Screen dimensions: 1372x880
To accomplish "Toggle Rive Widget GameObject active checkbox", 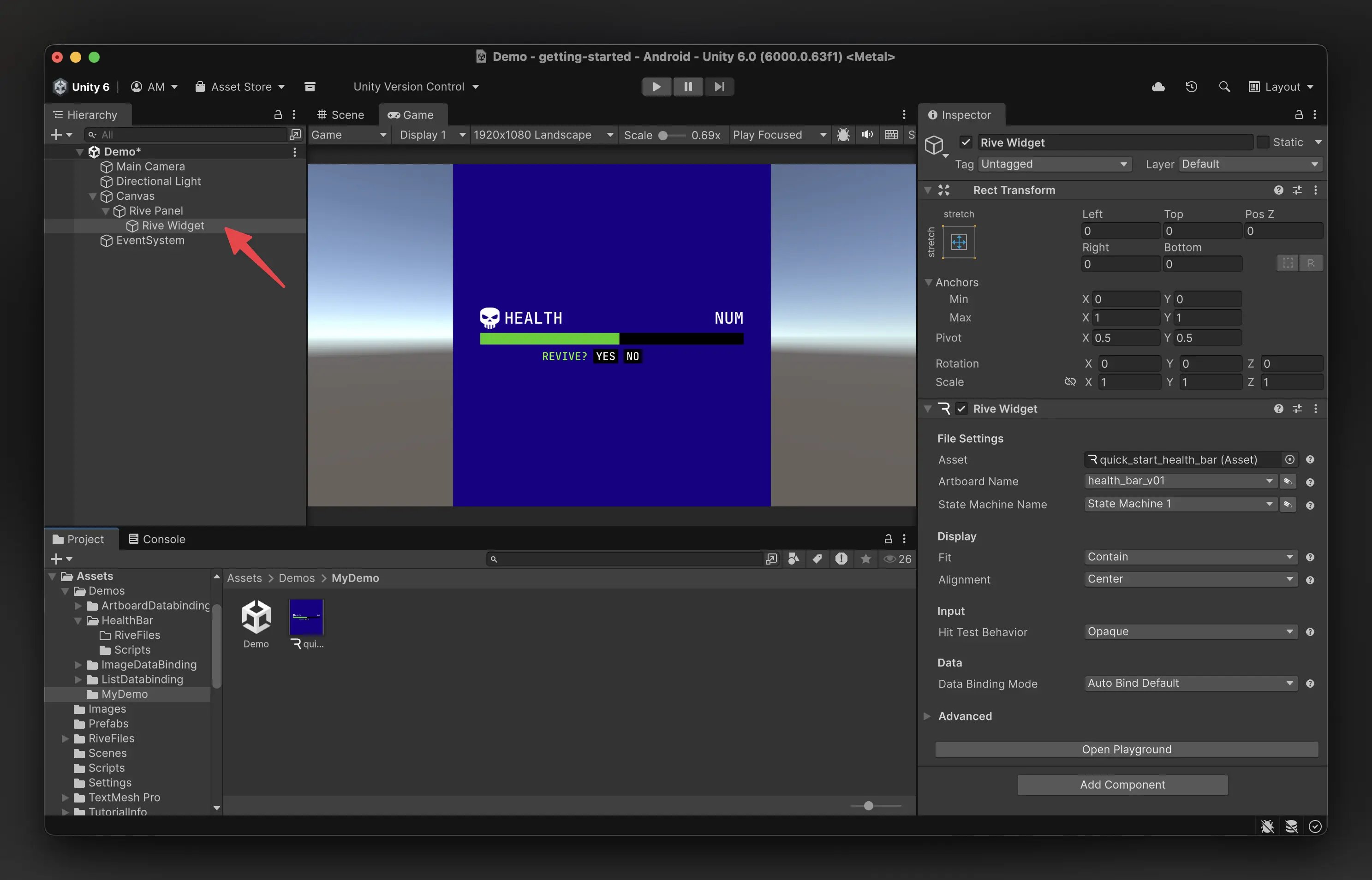I will [x=966, y=143].
